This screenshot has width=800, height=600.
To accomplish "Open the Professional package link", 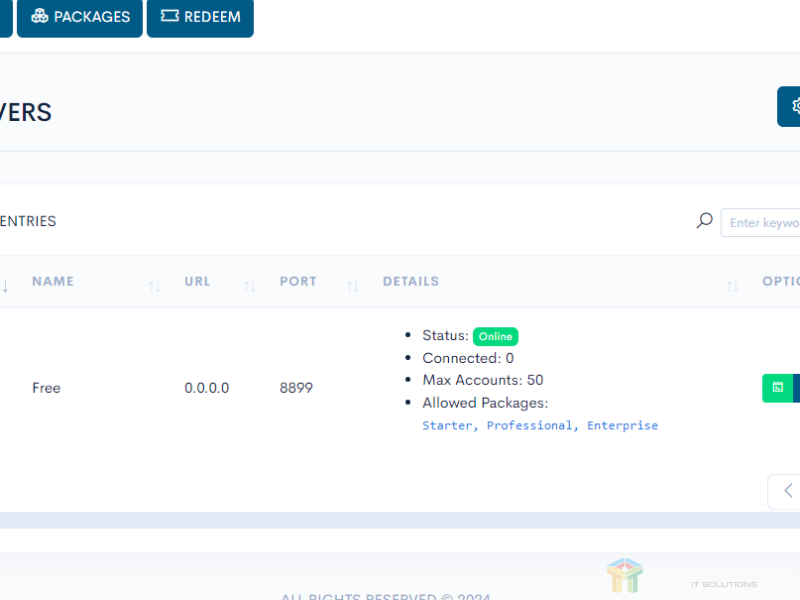I will 531,426.
